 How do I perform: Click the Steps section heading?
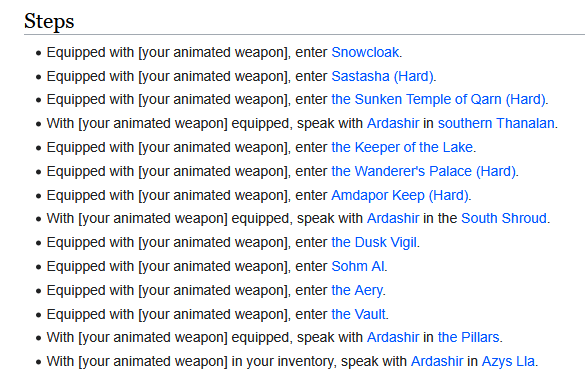49,22
